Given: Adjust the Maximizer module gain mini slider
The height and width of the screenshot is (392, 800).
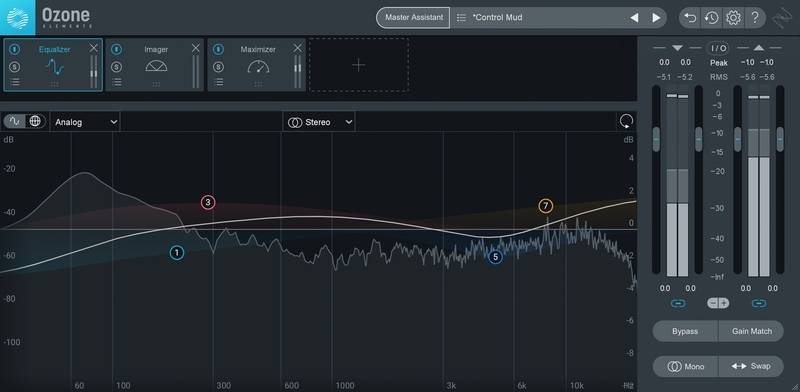Looking at the screenshot, I should pyautogui.click(x=297, y=69).
